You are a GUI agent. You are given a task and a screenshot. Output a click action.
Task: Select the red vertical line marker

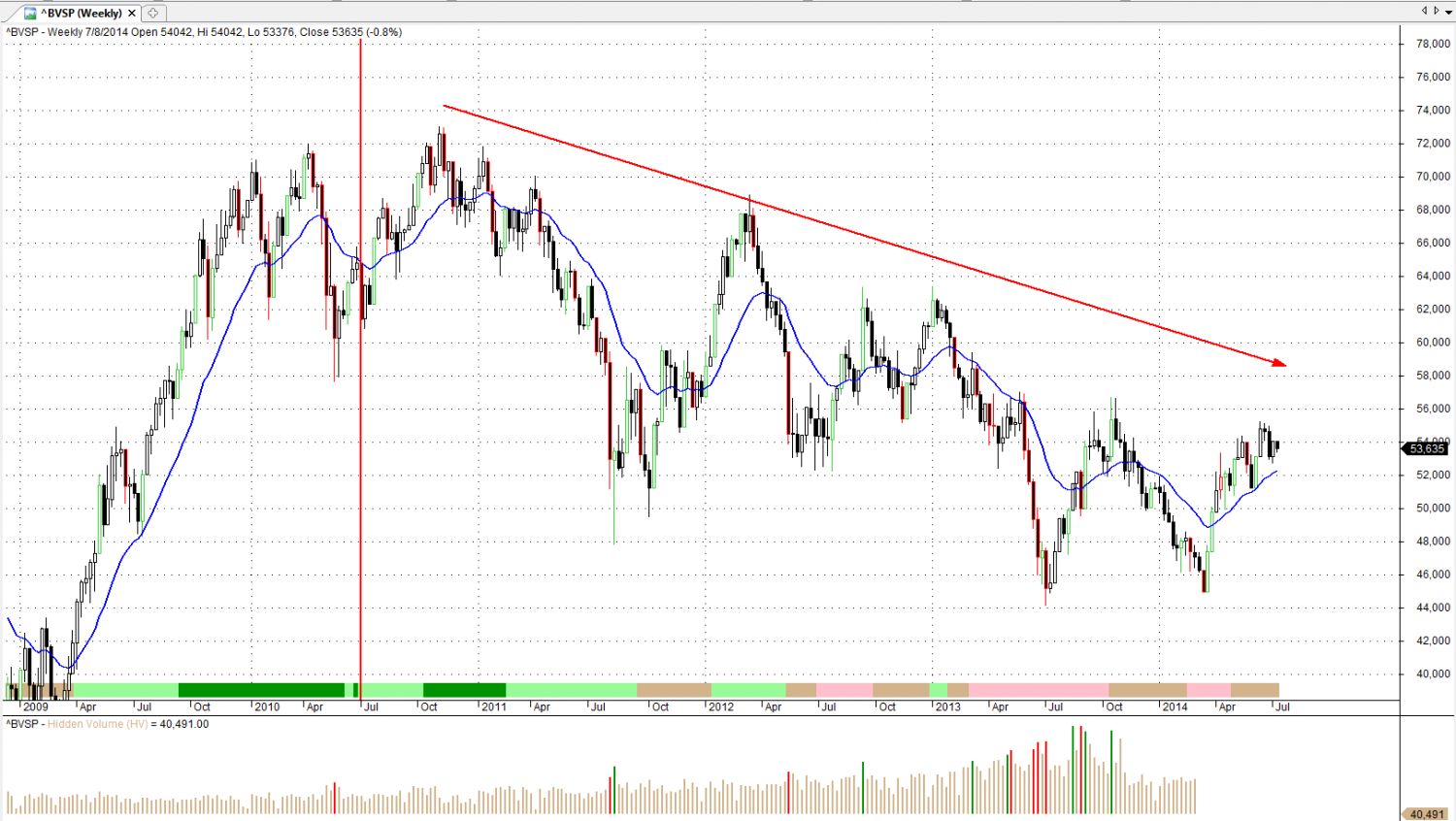coord(361,388)
